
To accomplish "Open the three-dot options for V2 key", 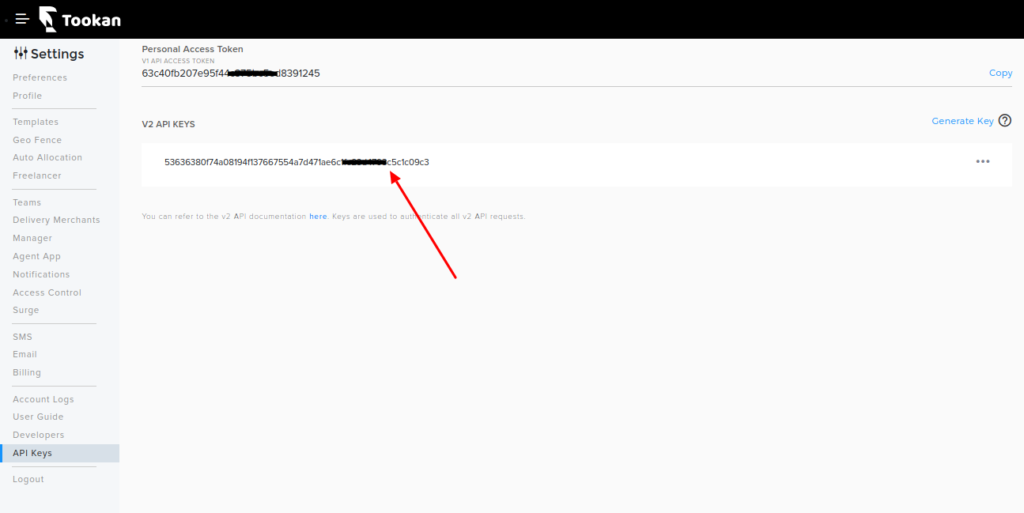I will point(982,162).
